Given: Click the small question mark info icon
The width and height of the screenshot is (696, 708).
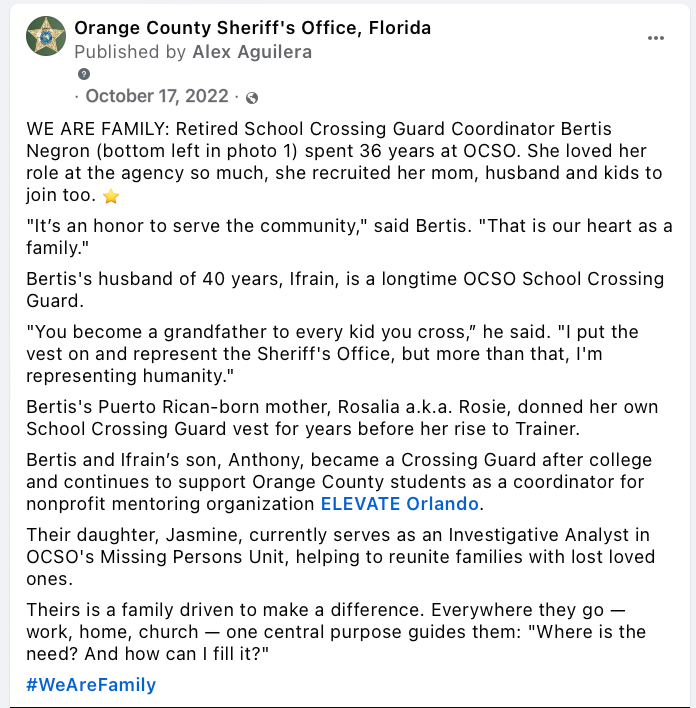Looking at the screenshot, I should 84,74.
